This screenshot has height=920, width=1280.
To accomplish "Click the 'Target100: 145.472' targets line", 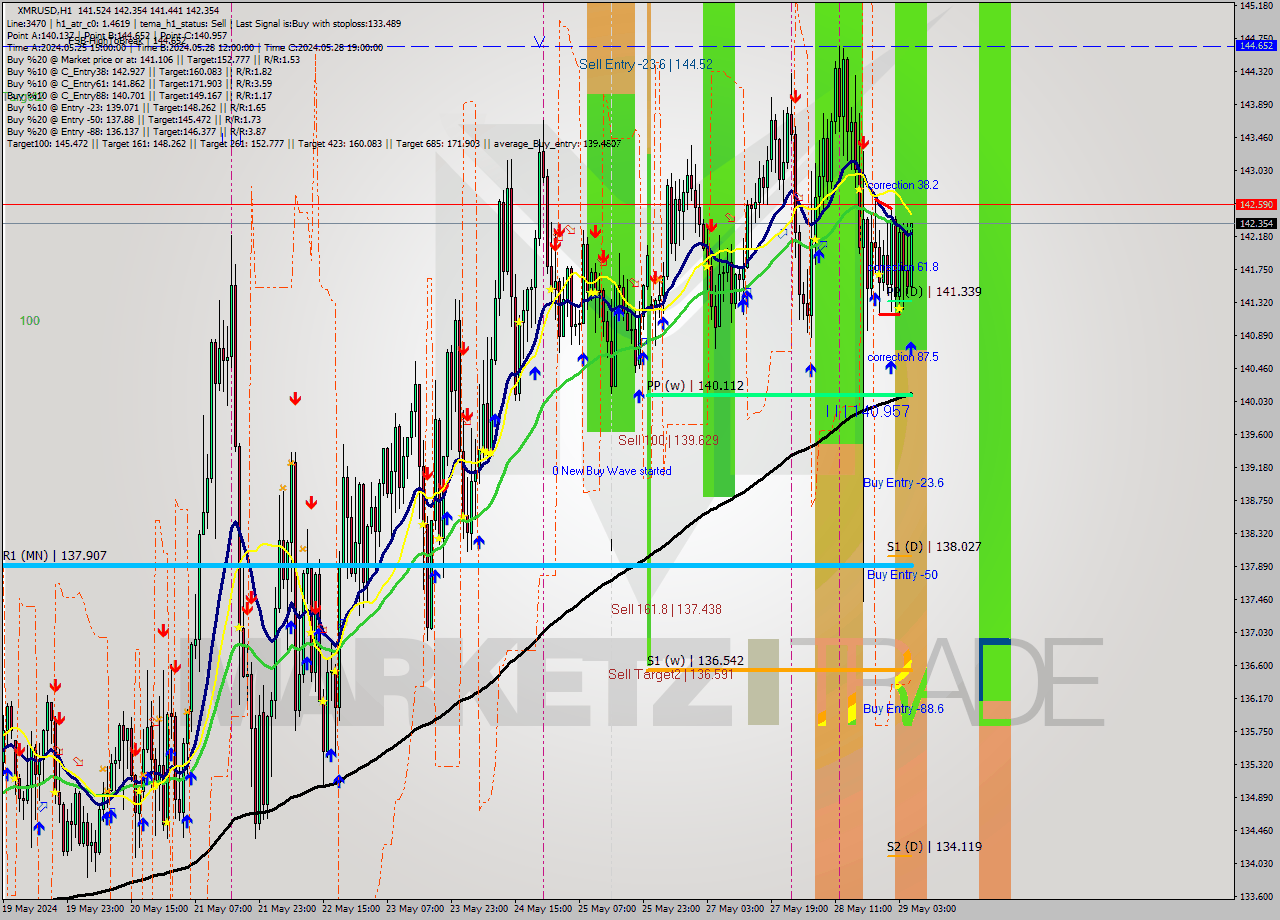I will click(313, 143).
